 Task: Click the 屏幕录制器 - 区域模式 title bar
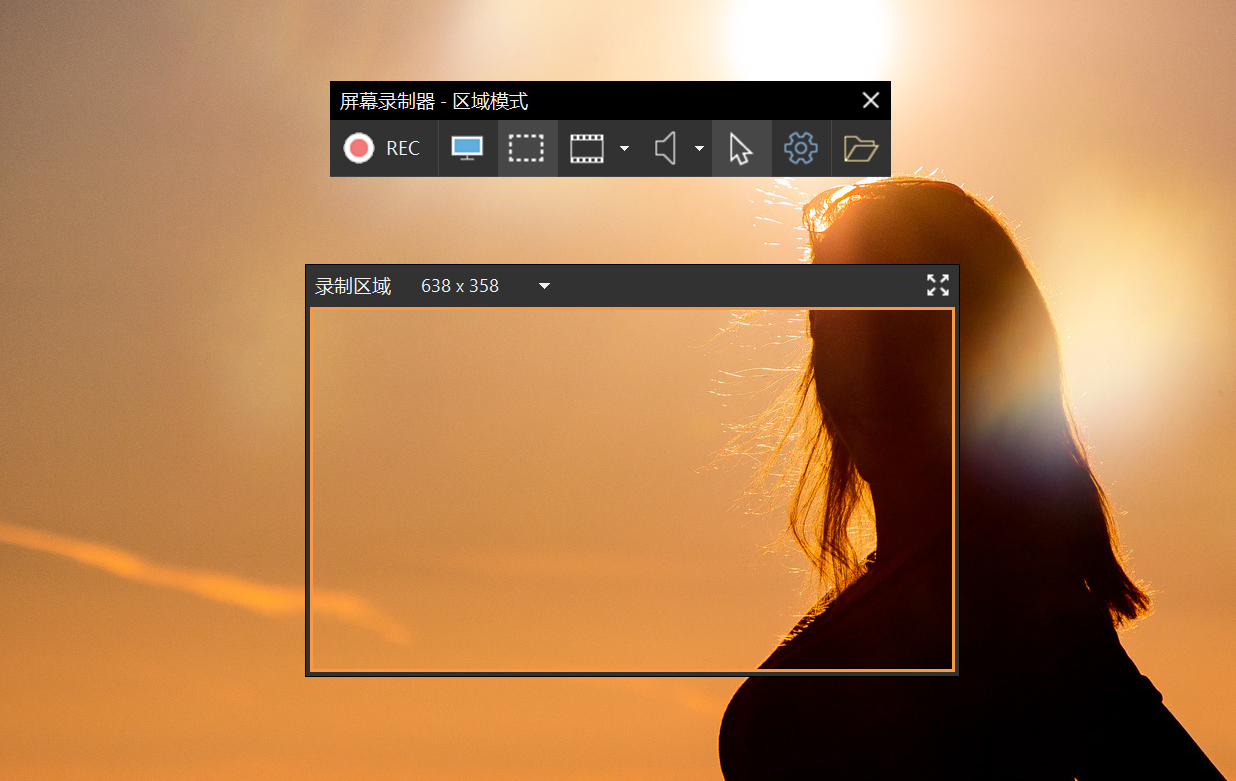click(434, 101)
